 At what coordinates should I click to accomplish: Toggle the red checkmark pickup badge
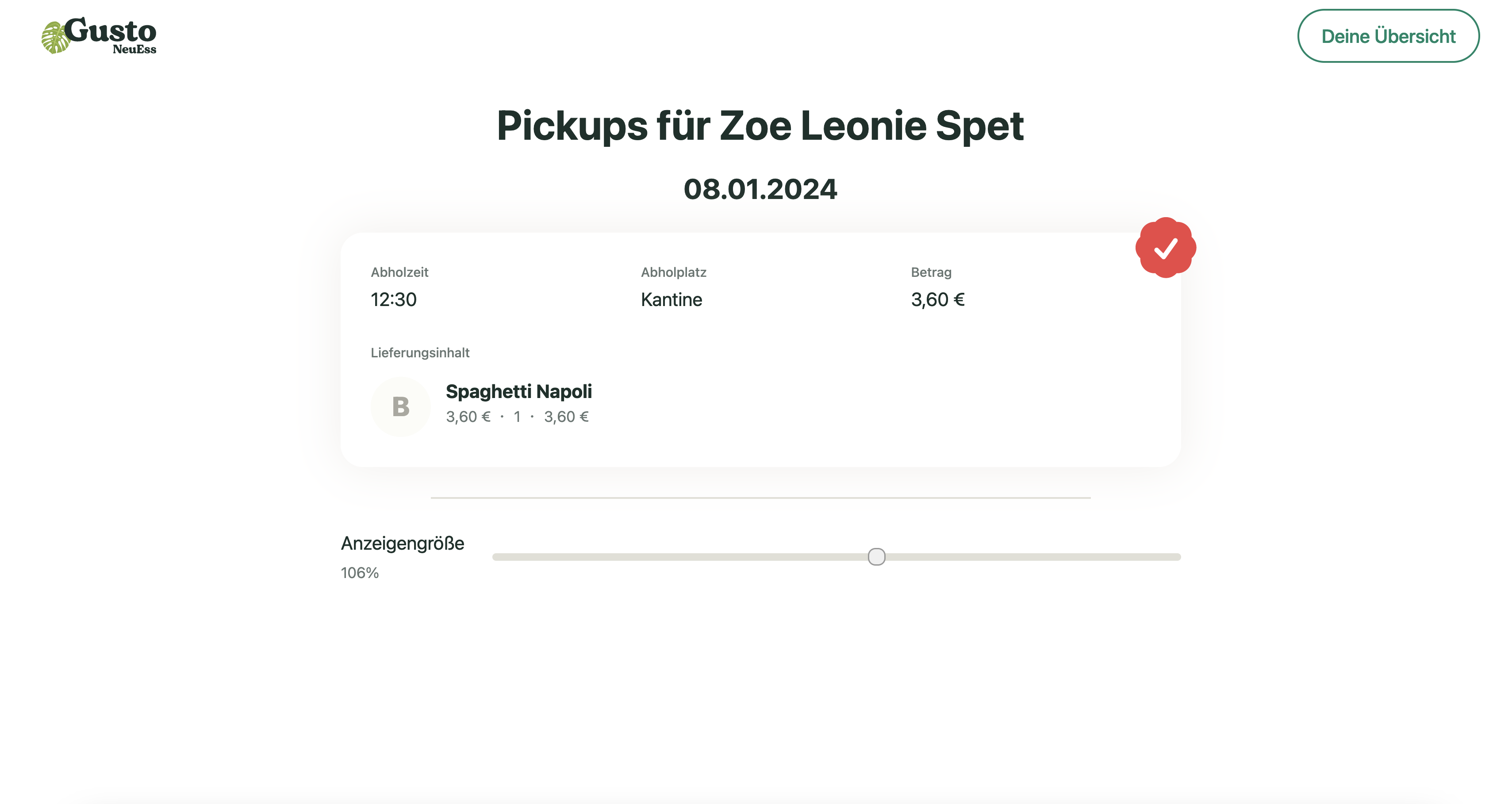(1165, 247)
